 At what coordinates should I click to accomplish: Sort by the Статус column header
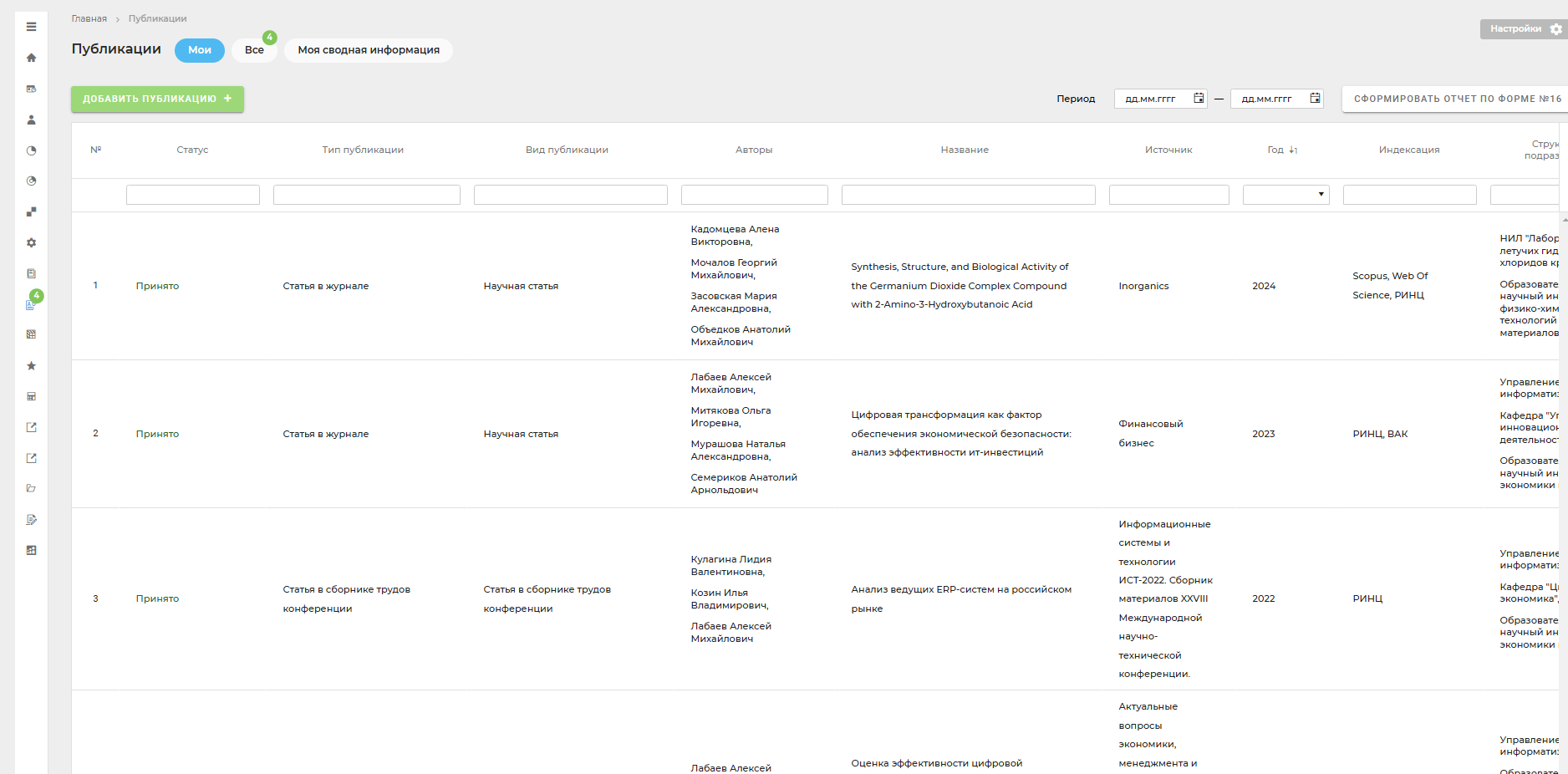tap(192, 150)
